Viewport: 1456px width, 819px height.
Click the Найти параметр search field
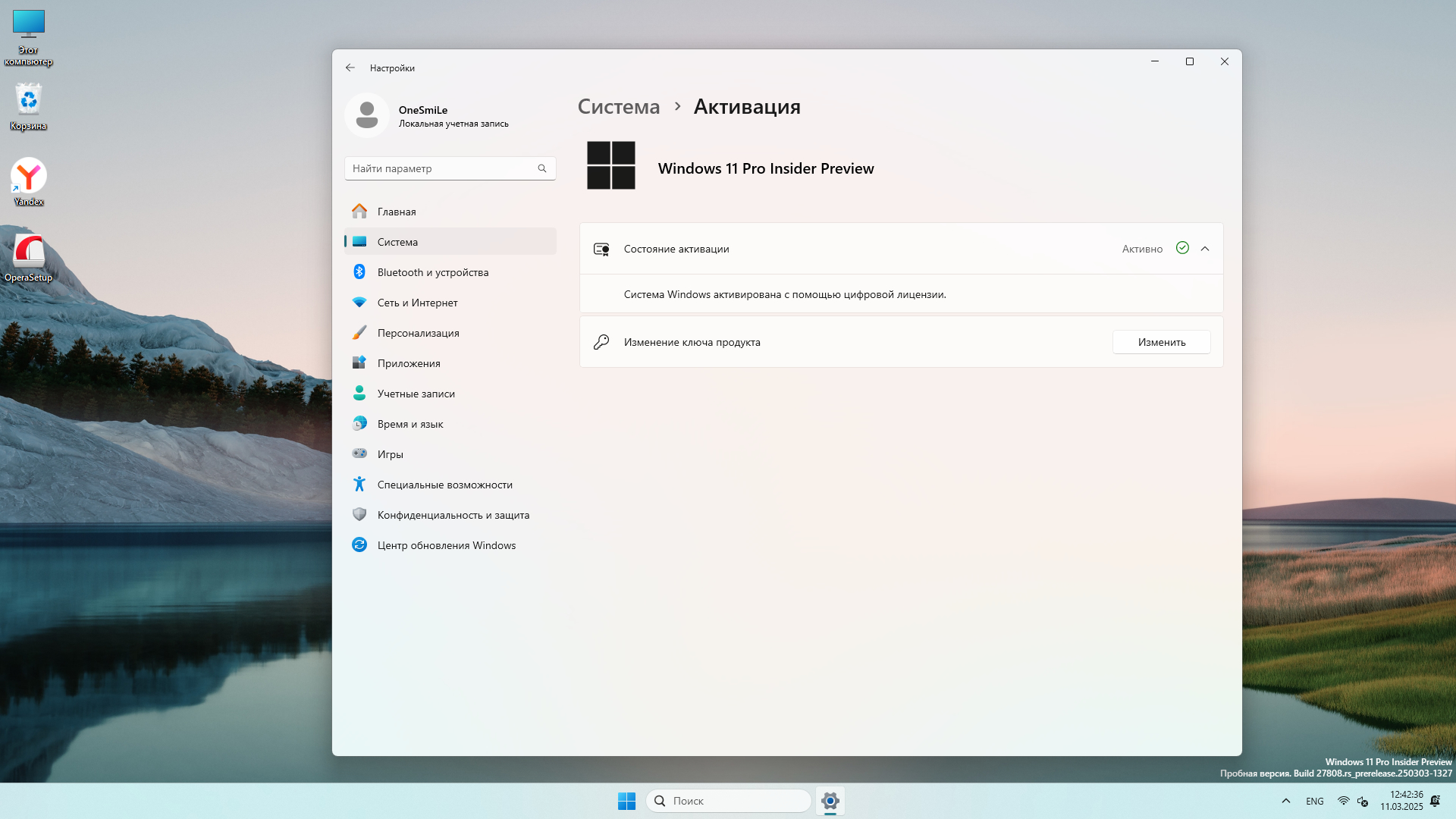pos(440,168)
